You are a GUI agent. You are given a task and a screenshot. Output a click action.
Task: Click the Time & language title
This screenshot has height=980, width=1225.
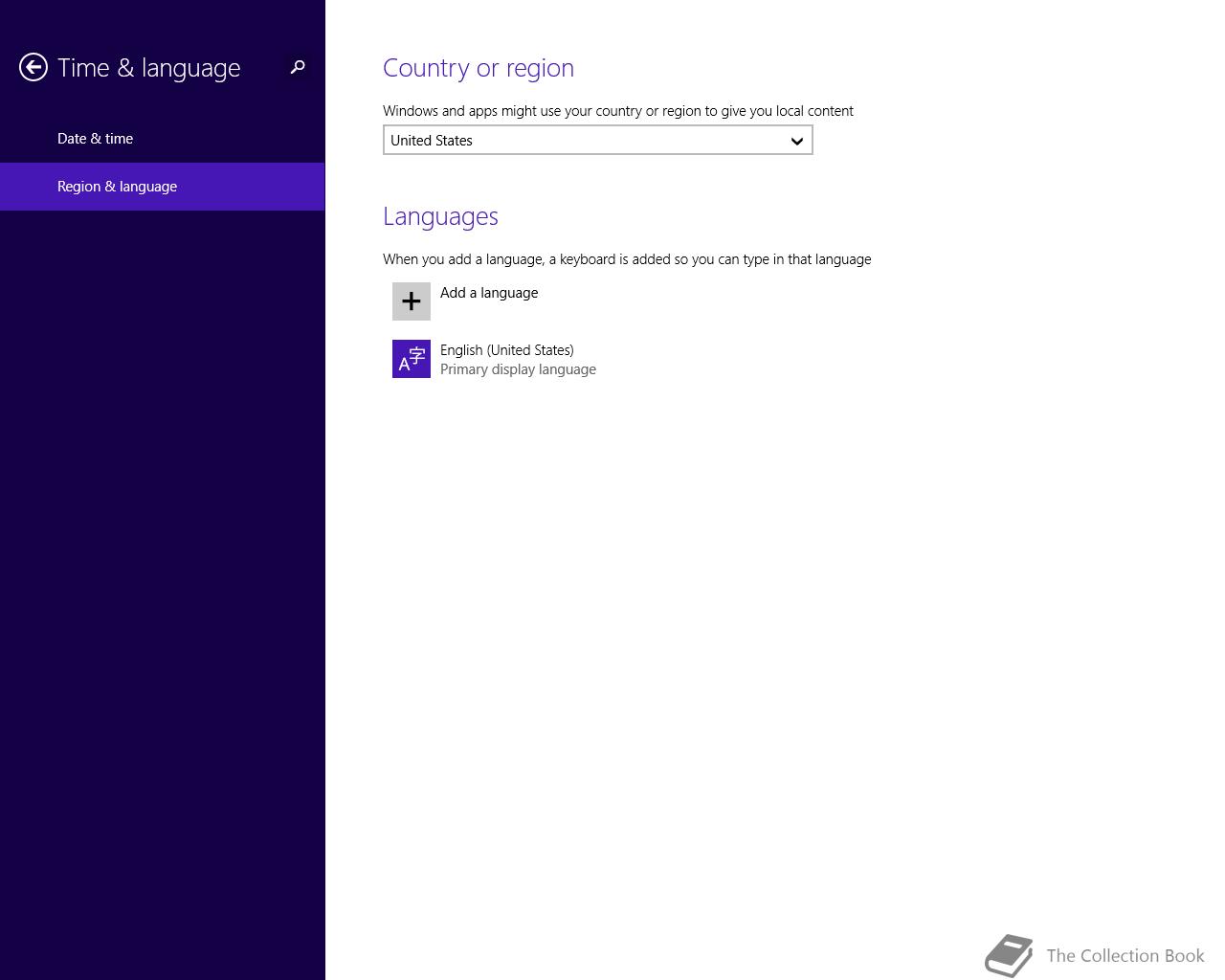[148, 68]
